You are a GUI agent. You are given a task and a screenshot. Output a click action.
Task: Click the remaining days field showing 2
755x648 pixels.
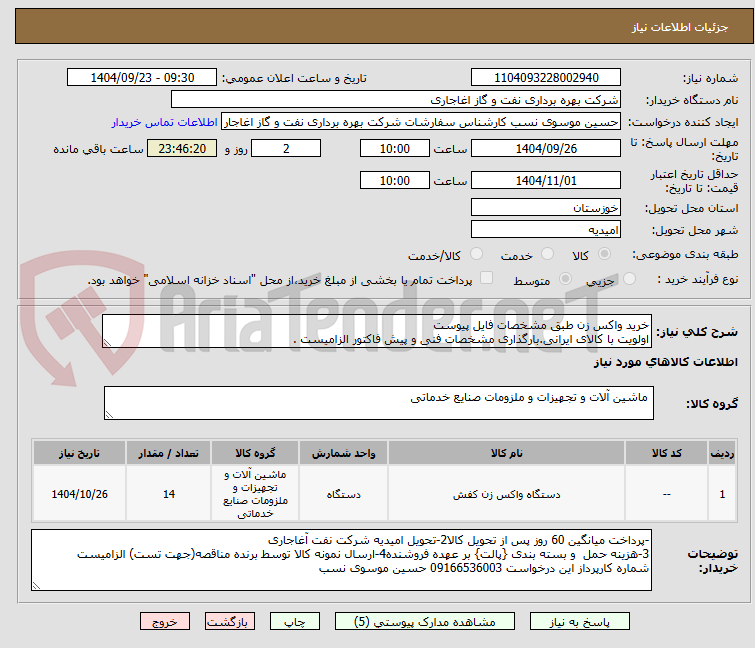286,148
